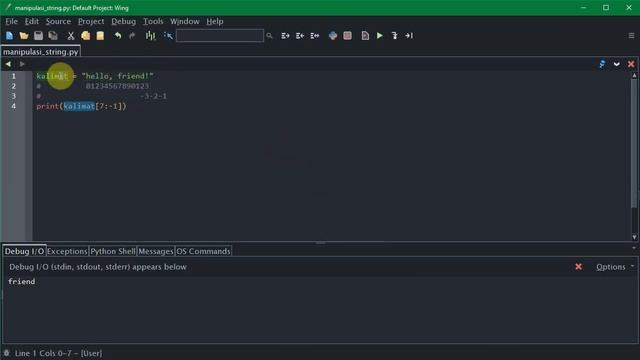Indent the selected lines
Screen dimensions: 640x360
pyautogui.click(x=285, y=36)
